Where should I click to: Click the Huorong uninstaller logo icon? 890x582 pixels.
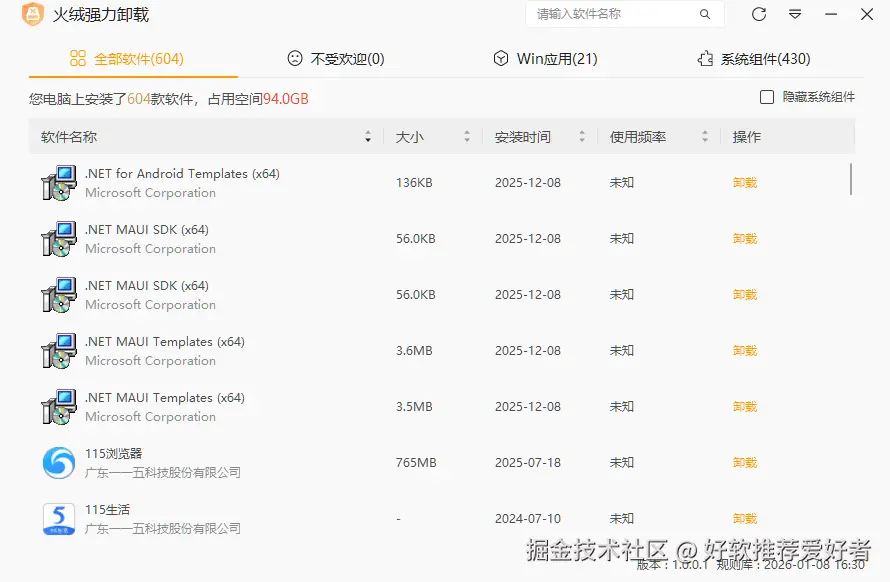pos(33,14)
